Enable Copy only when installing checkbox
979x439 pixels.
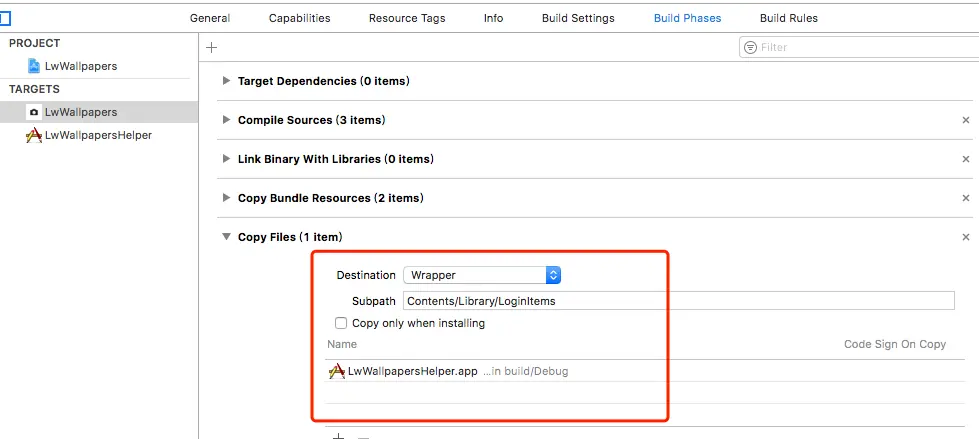(x=341, y=323)
